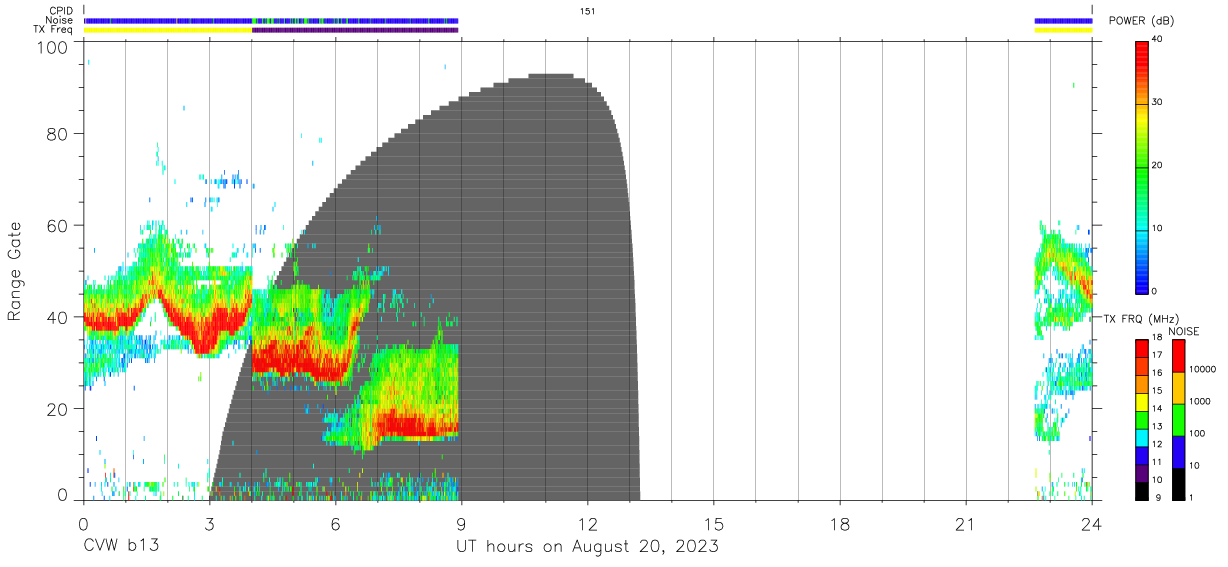Click the NOISE legend title

[x=1182, y=331]
